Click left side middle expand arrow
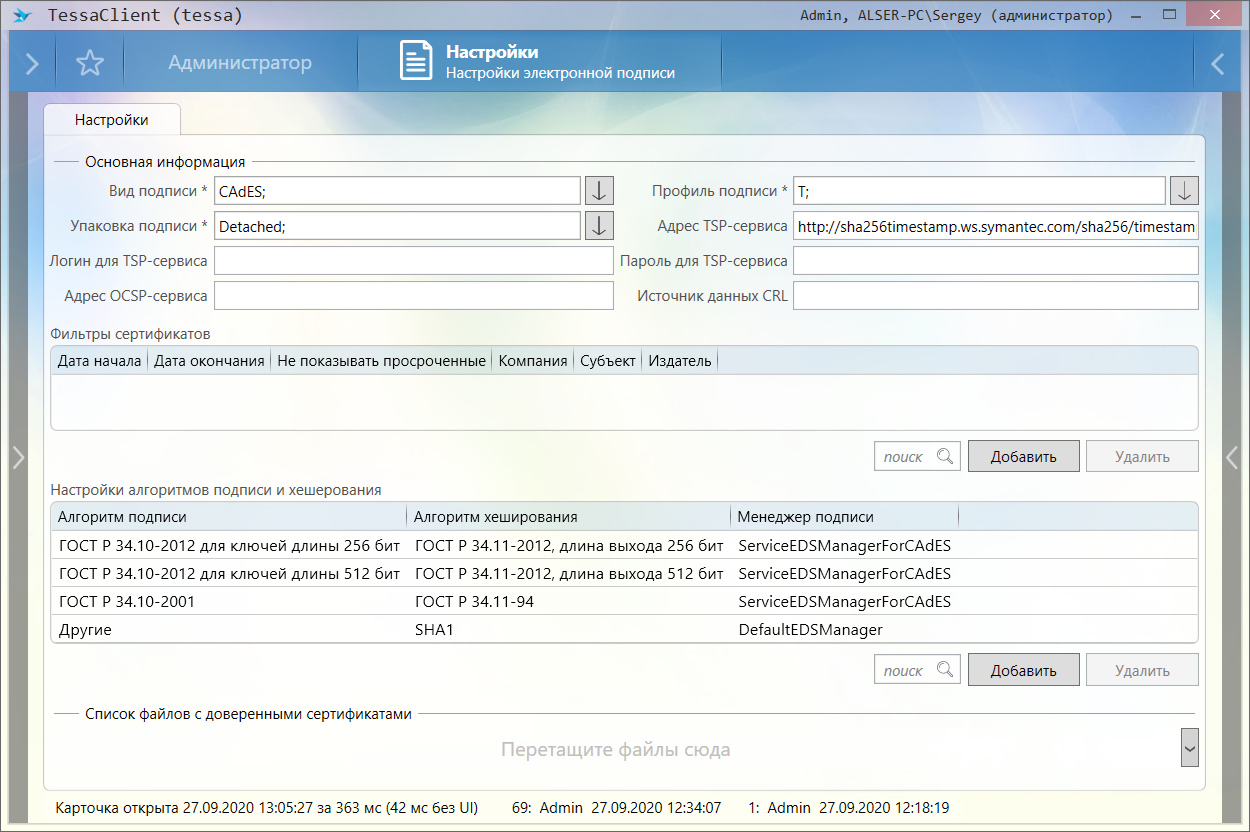The image size is (1250, 832). pyautogui.click(x=17, y=457)
